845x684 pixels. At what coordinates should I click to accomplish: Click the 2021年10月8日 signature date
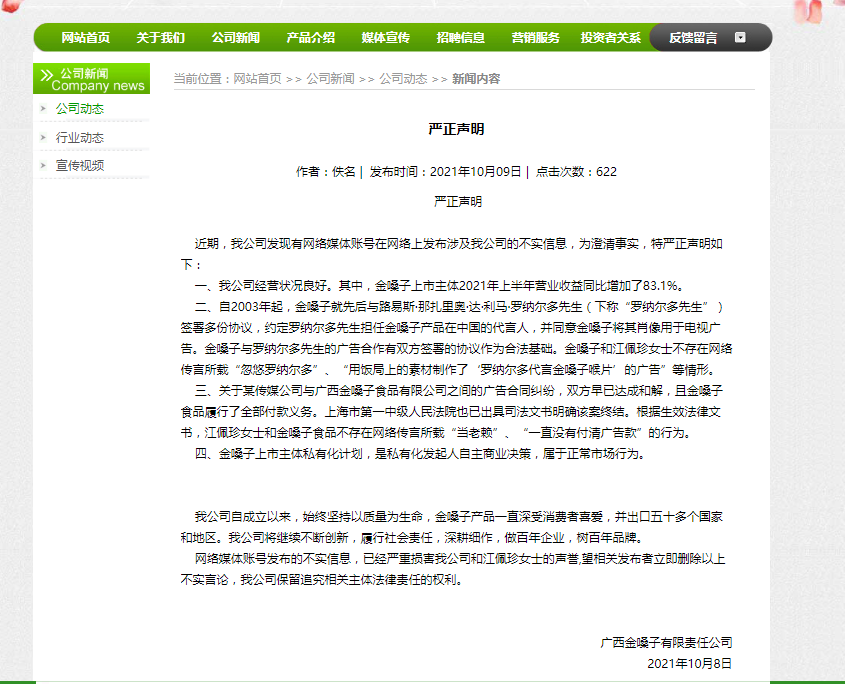coord(689,664)
